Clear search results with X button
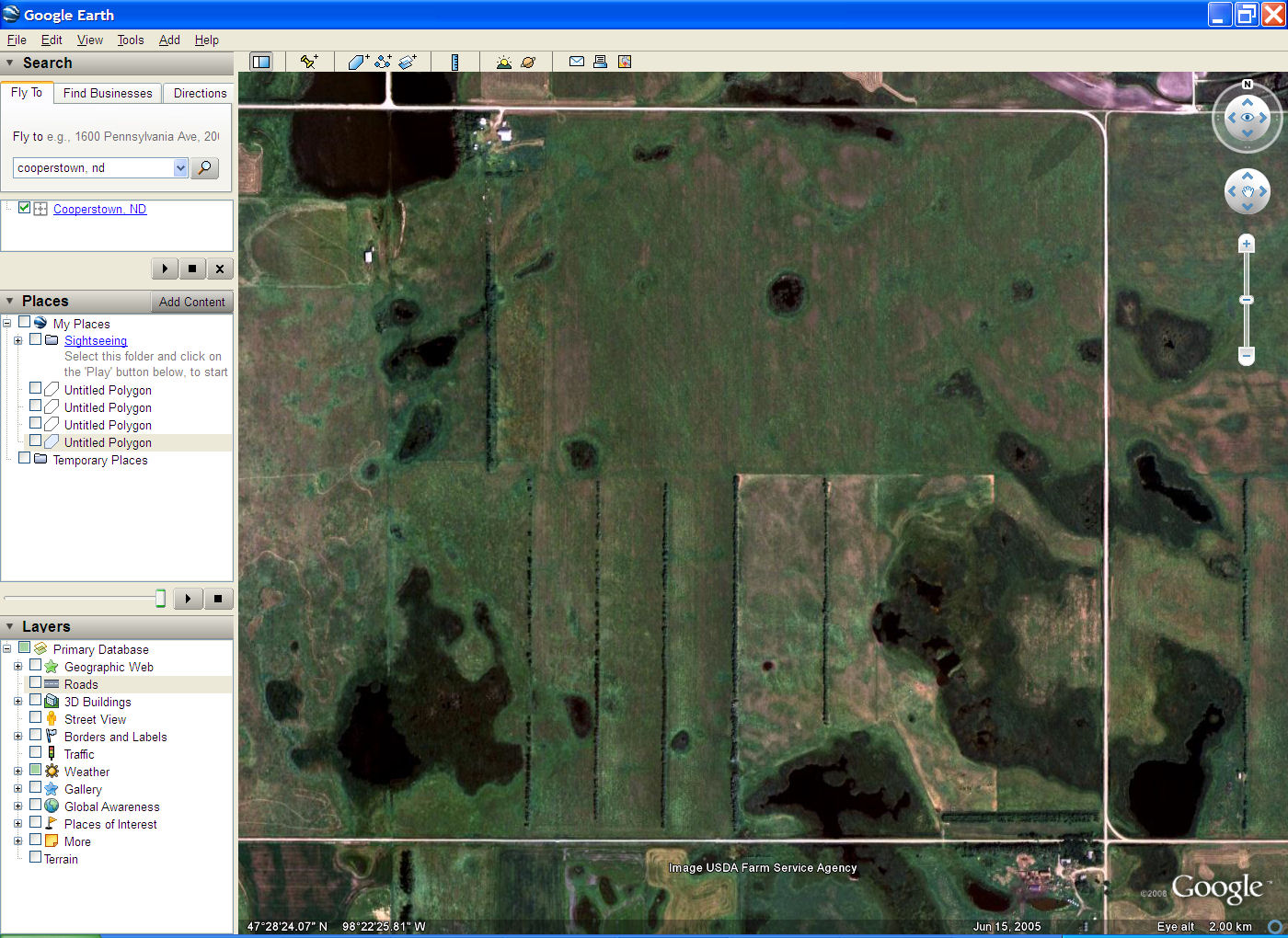The width and height of the screenshot is (1288, 938). 219,269
